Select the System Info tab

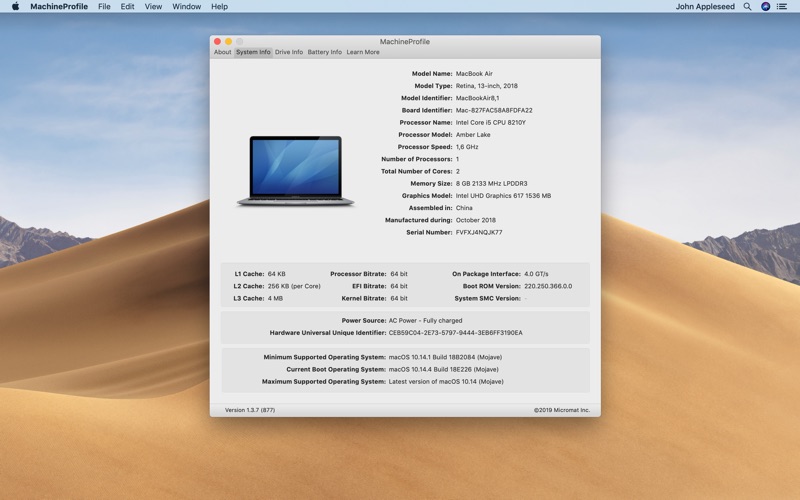pos(253,52)
